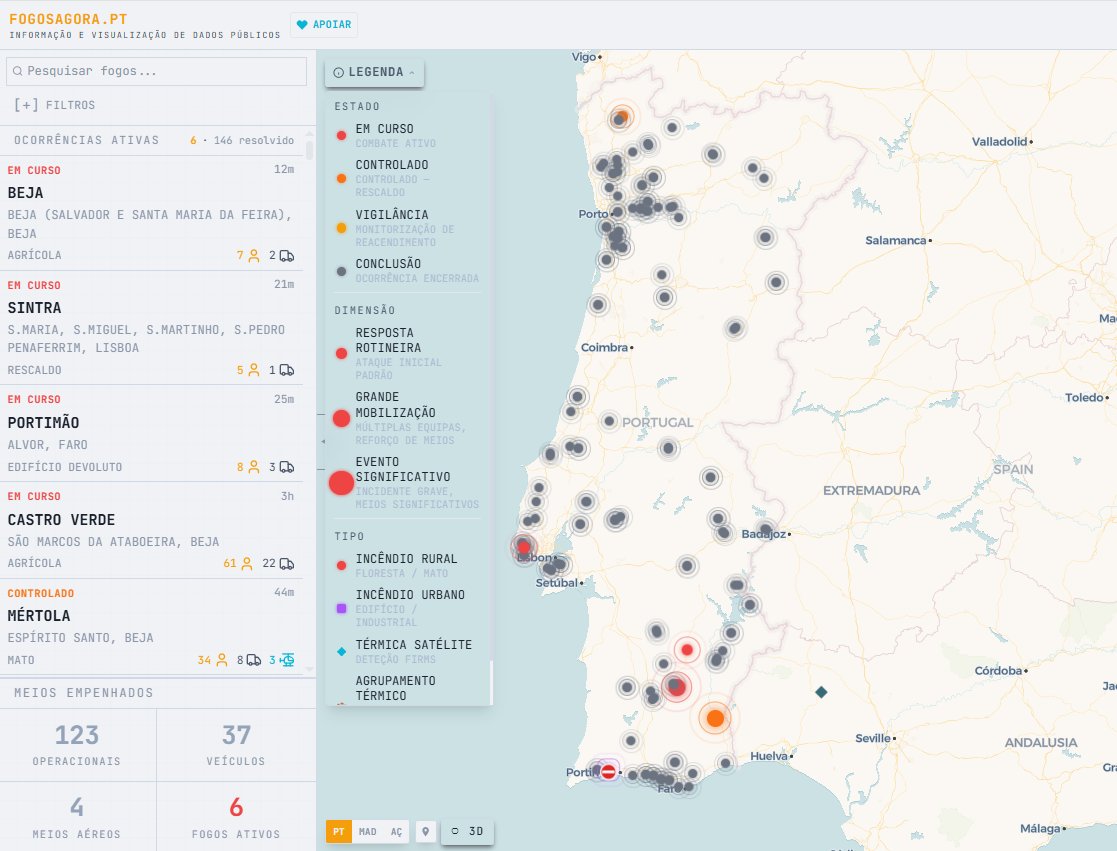1117x851 pixels.
Task: Collapse the Legenda panel with its chevron
Action: (412, 73)
